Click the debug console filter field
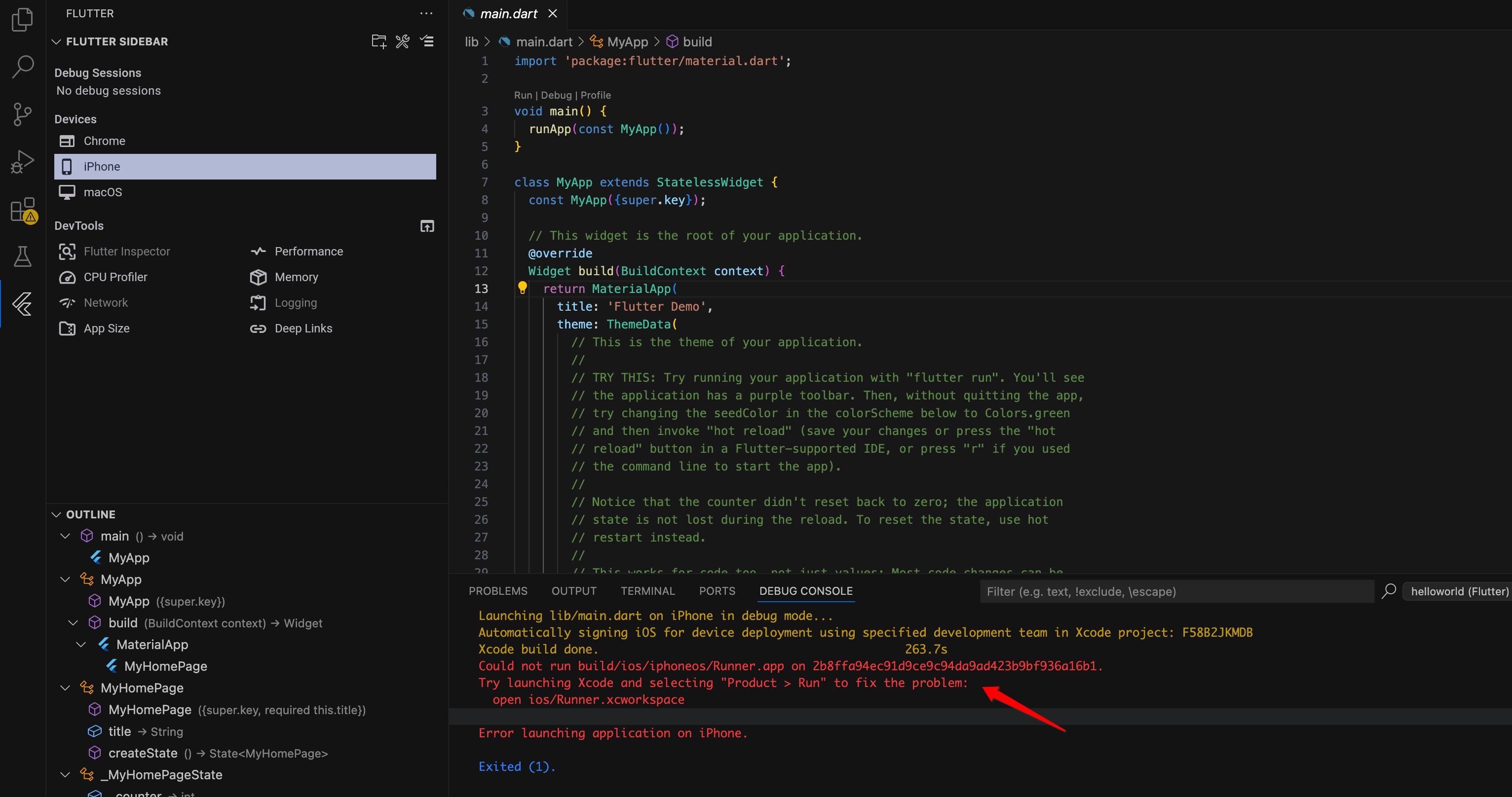The height and width of the screenshot is (797, 1512). (x=1176, y=591)
